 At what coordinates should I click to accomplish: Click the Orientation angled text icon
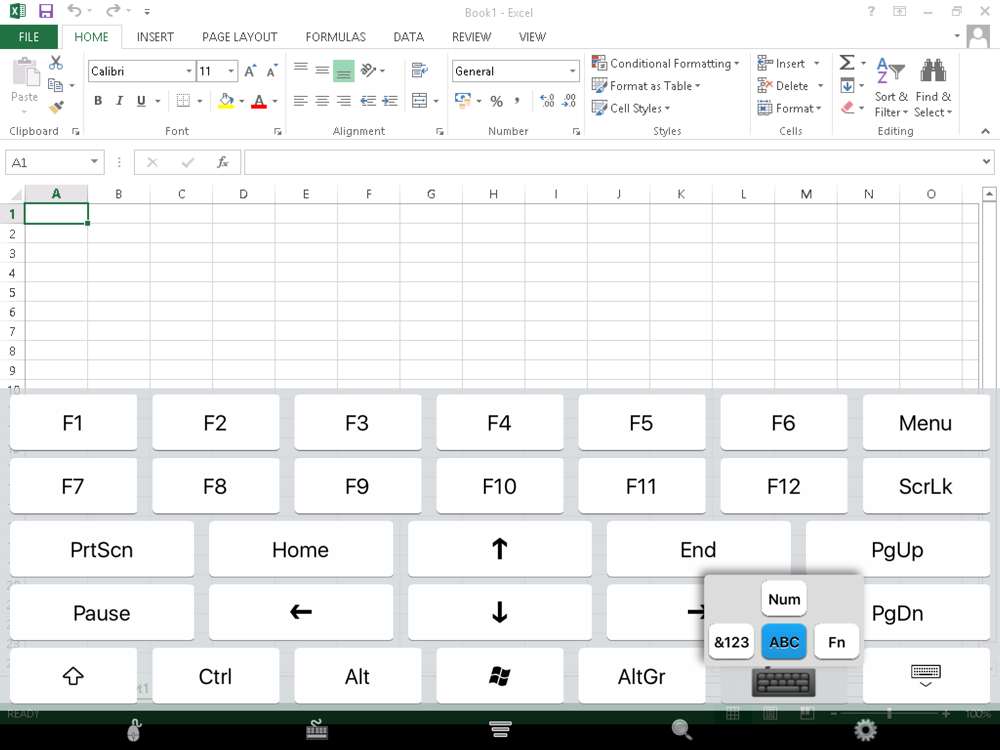click(369, 70)
